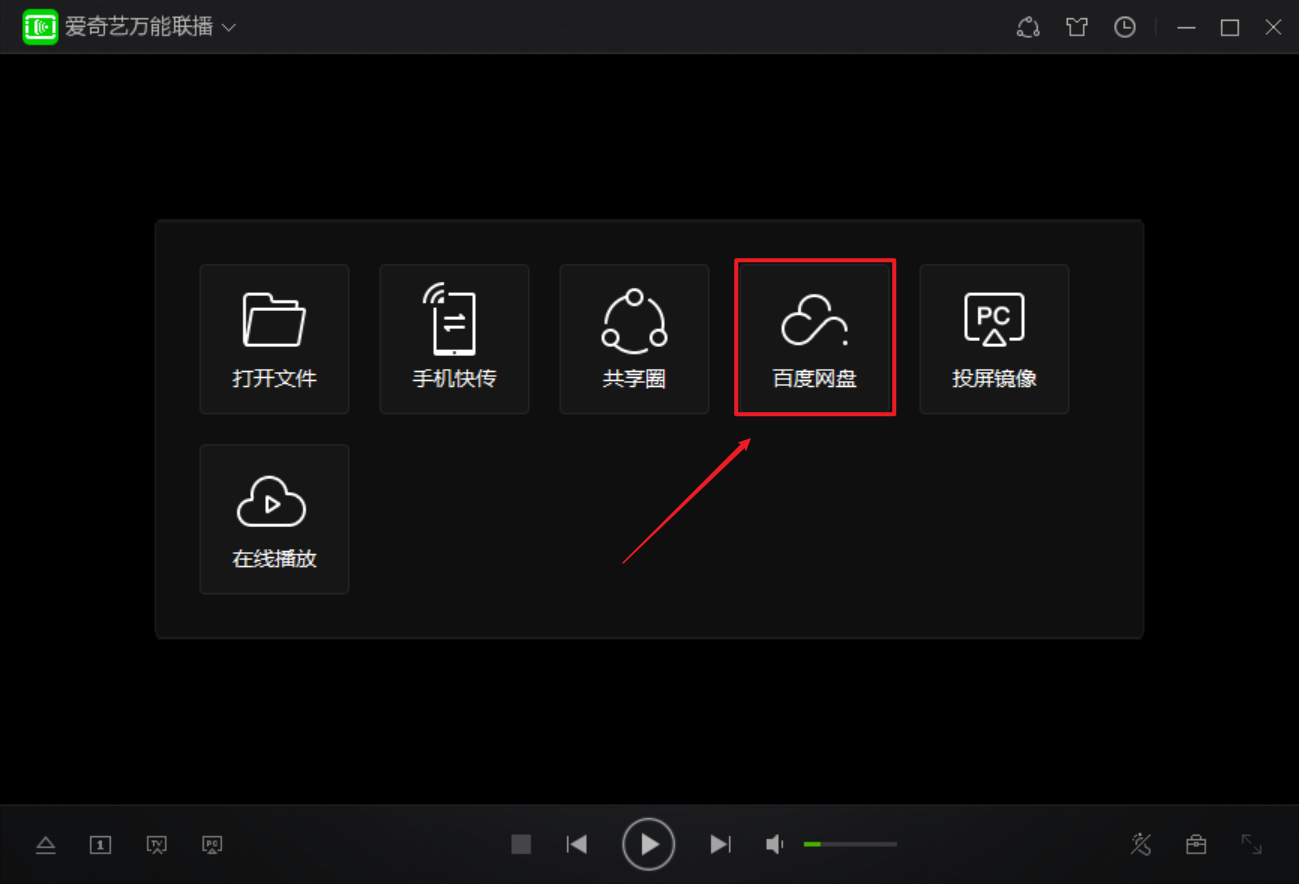Show play history clock icon
Viewport: 1299px width, 884px height.
pyautogui.click(x=1125, y=27)
